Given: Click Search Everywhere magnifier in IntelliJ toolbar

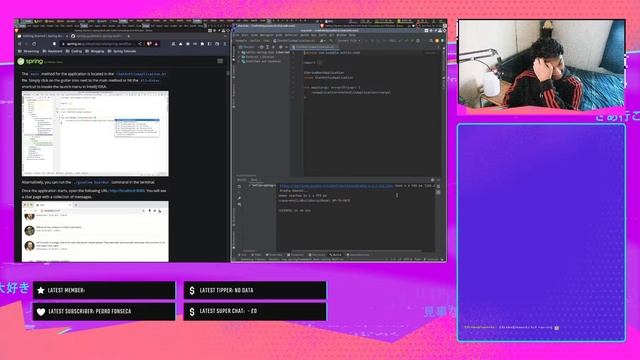Looking at the screenshot, I should tap(431, 41).
